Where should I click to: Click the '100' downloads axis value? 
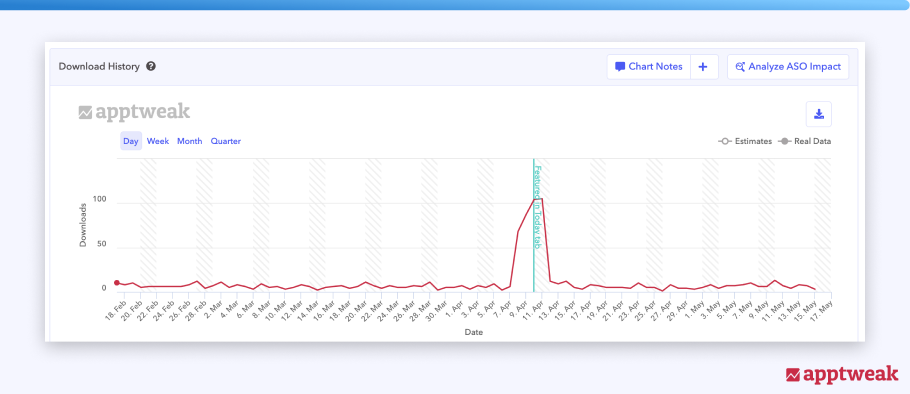coord(100,200)
